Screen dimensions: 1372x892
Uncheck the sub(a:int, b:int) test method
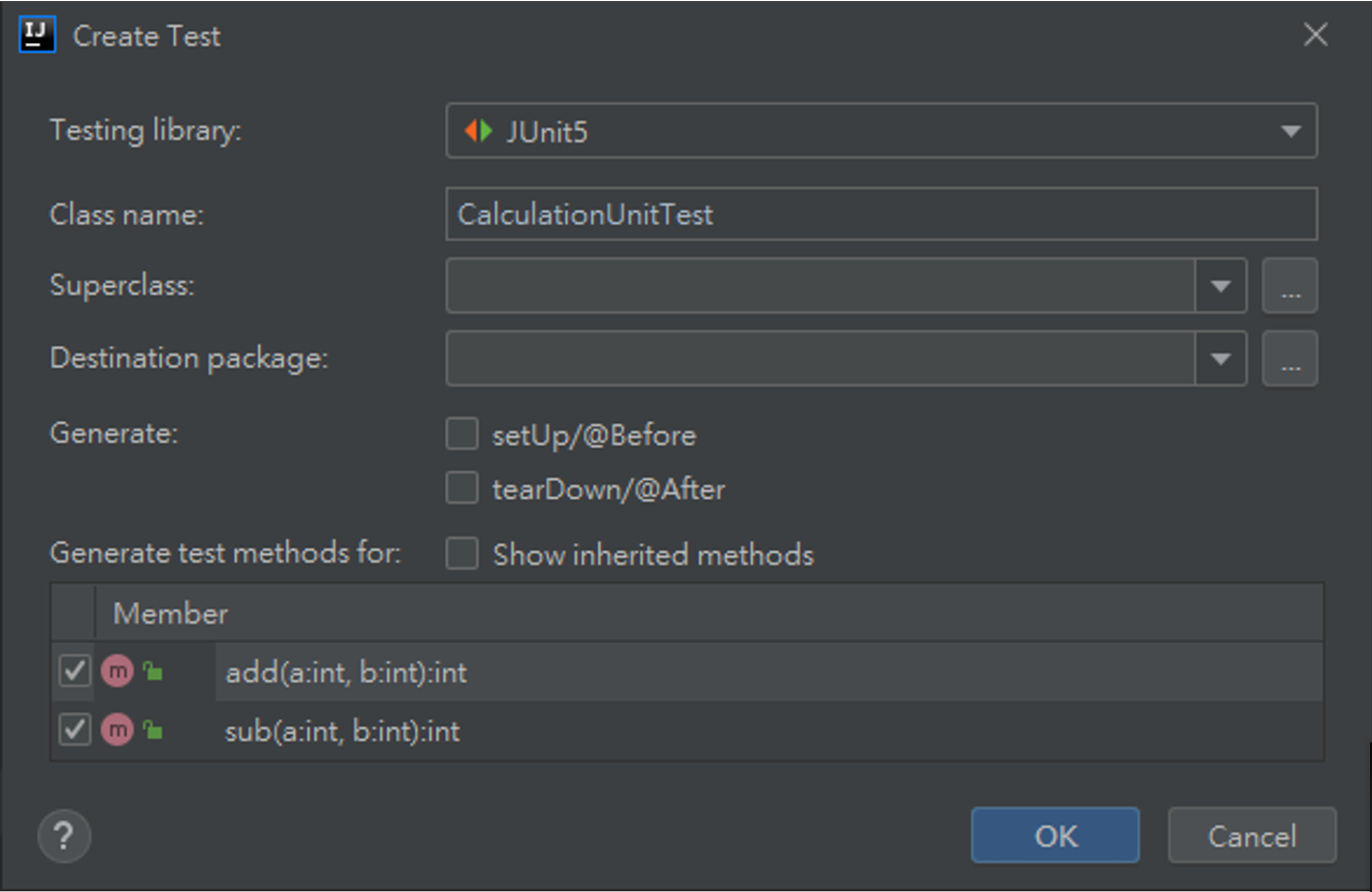[x=74, y=730]
